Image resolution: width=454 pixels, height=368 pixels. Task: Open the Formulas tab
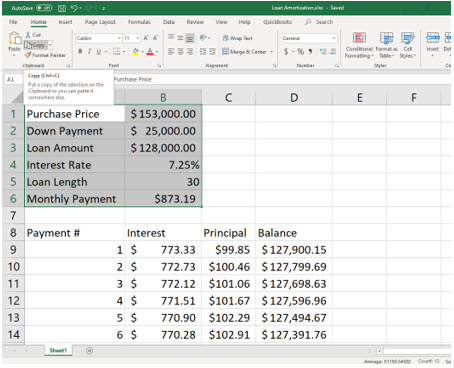click(139, 22)
